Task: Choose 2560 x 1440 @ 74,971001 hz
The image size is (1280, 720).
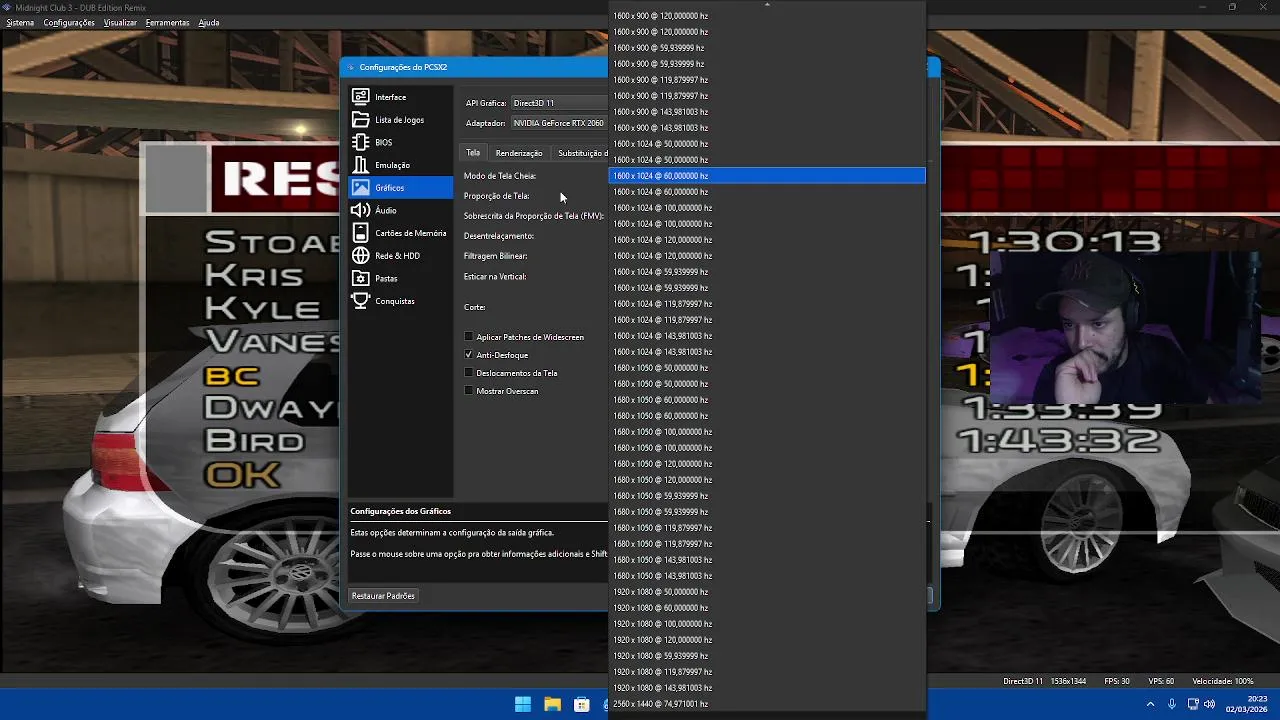Action: point(767,704)
